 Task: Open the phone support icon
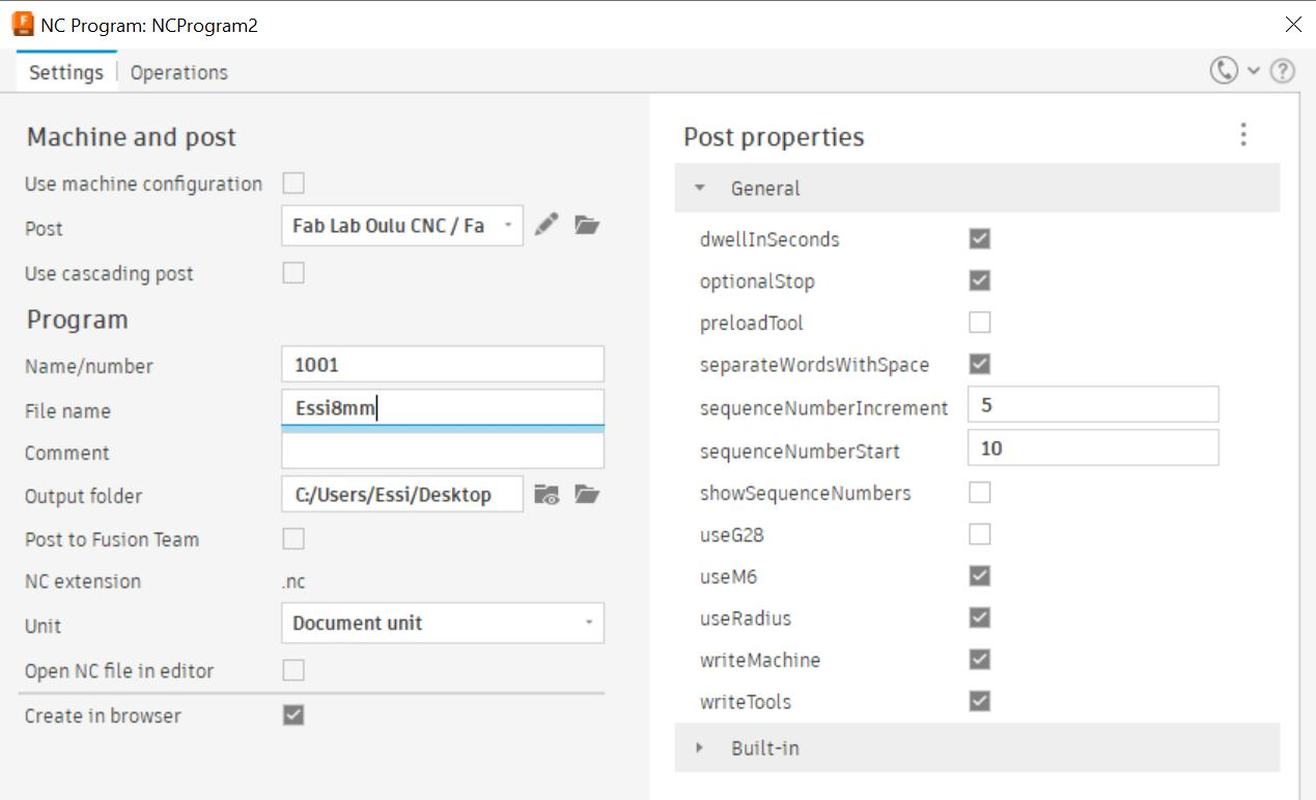pyautogui.click(x=1224, y=71)
